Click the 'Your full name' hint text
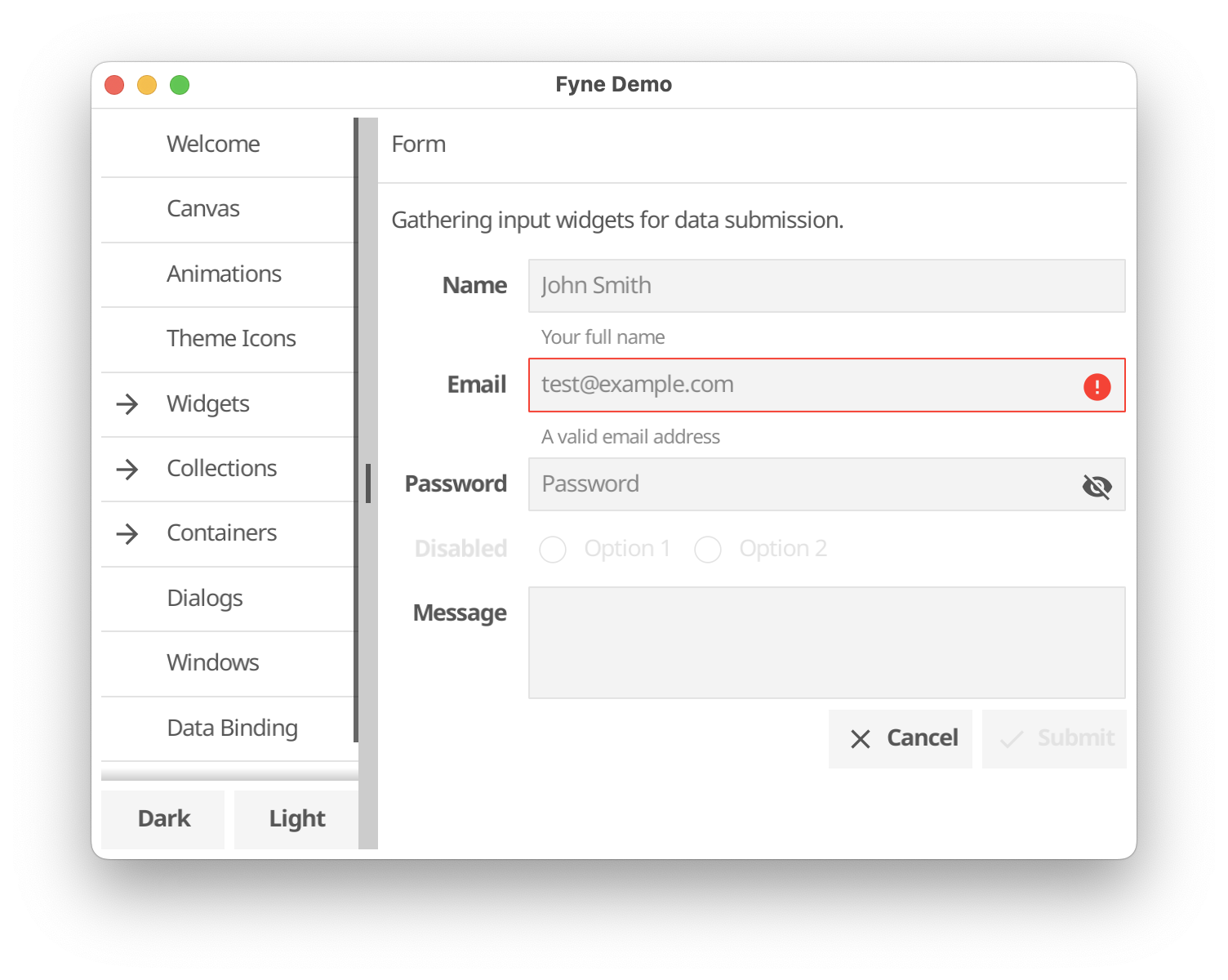Image resolution: width=1228 pixels, height=980 pixels. click(x=603, y=337)
